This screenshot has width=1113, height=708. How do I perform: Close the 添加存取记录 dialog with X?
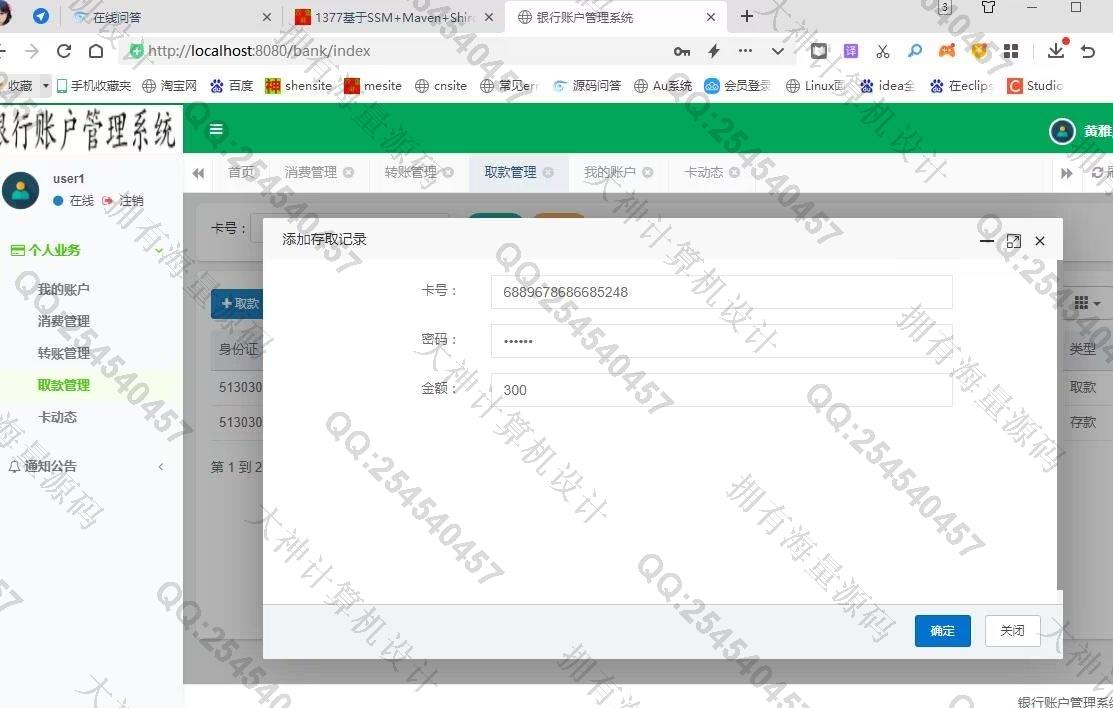(1040, 241)
